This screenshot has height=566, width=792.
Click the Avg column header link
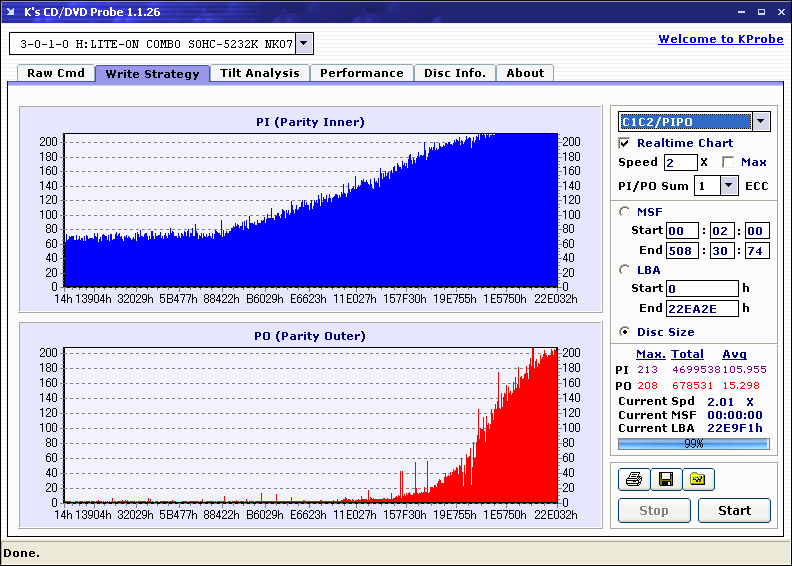(x=734, y=354)
